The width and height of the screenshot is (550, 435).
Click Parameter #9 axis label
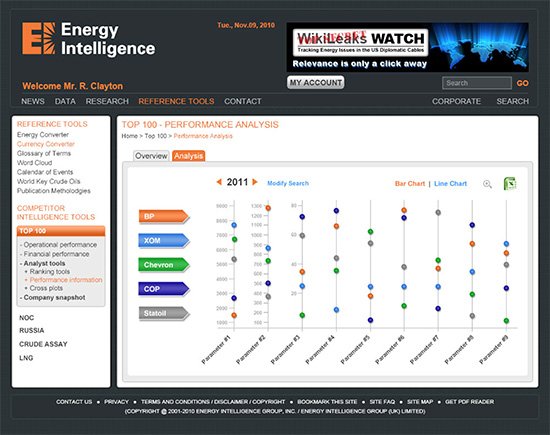(x=494, y=350)
